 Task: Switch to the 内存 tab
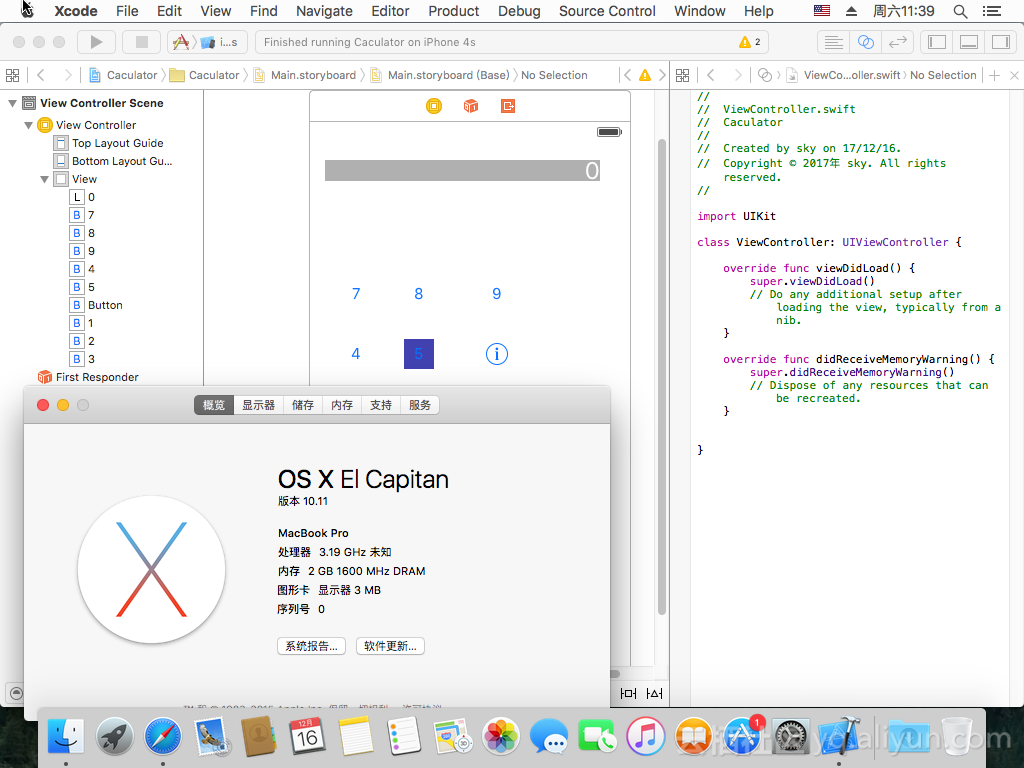point(342,405)
